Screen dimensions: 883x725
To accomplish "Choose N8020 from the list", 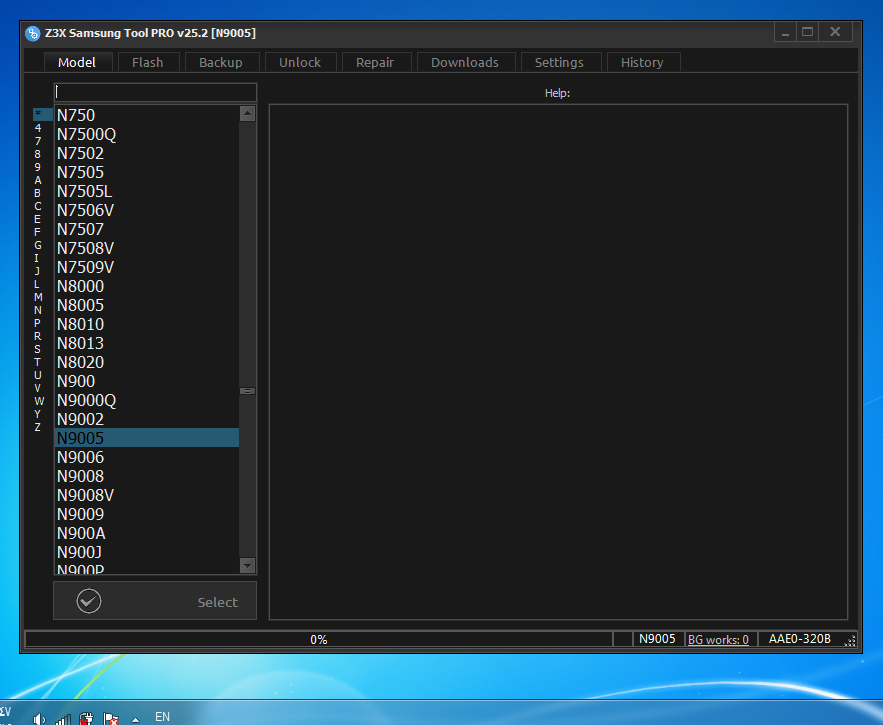I will [147, 363].
